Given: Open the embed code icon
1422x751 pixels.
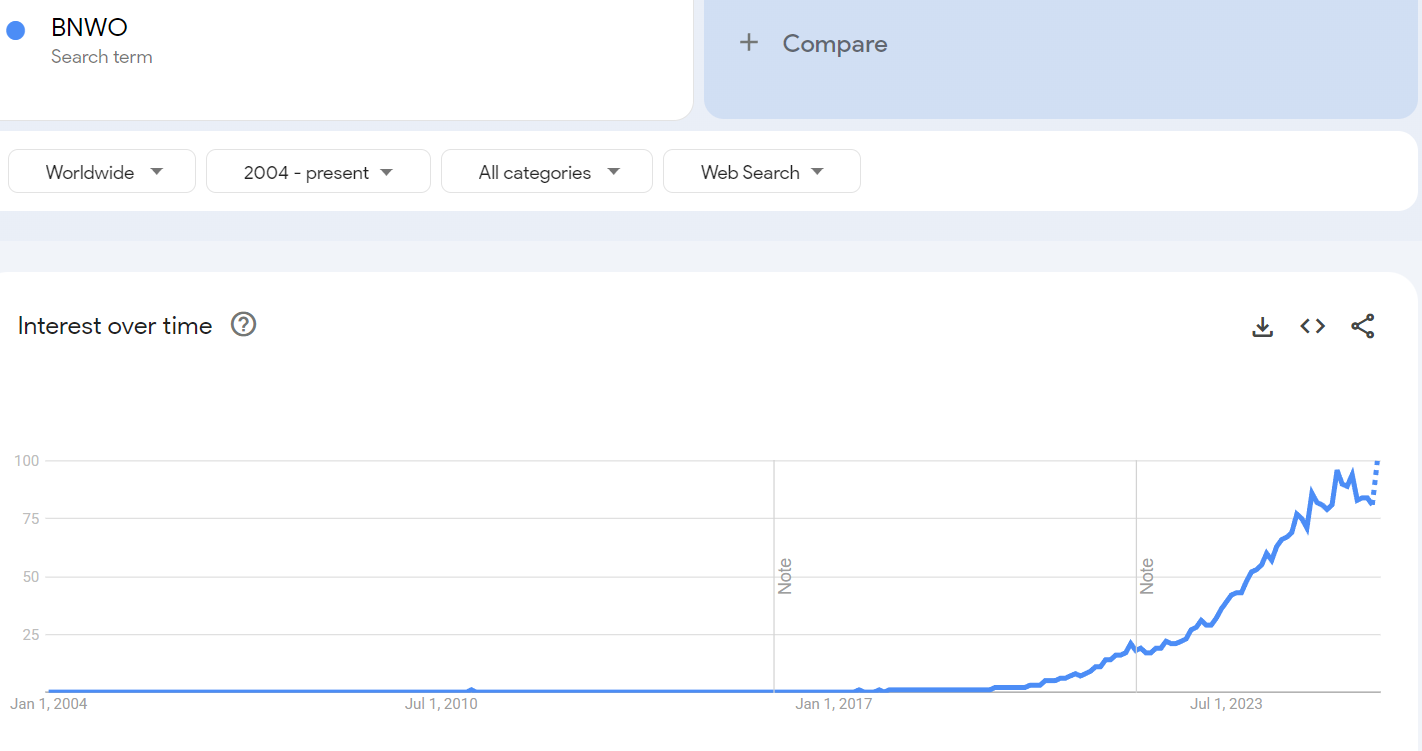Looking at the screenshot, I should 1313,326.
